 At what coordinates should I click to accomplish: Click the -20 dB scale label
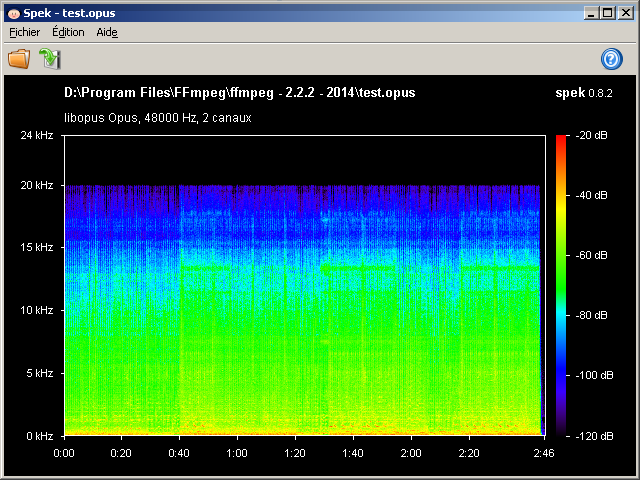pyautogui.click(x=591, y=135)
